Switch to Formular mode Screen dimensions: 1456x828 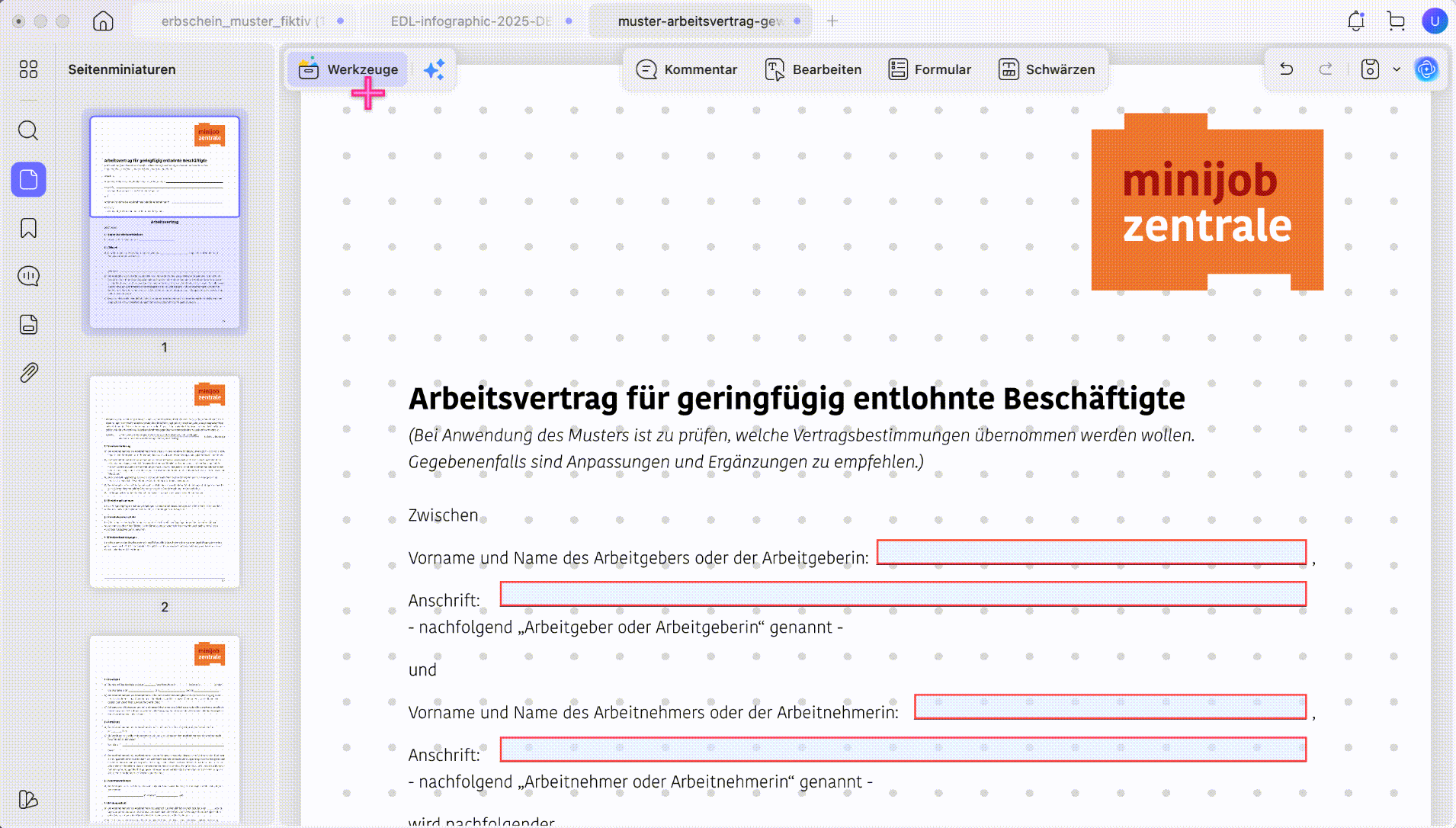(929, 69)
